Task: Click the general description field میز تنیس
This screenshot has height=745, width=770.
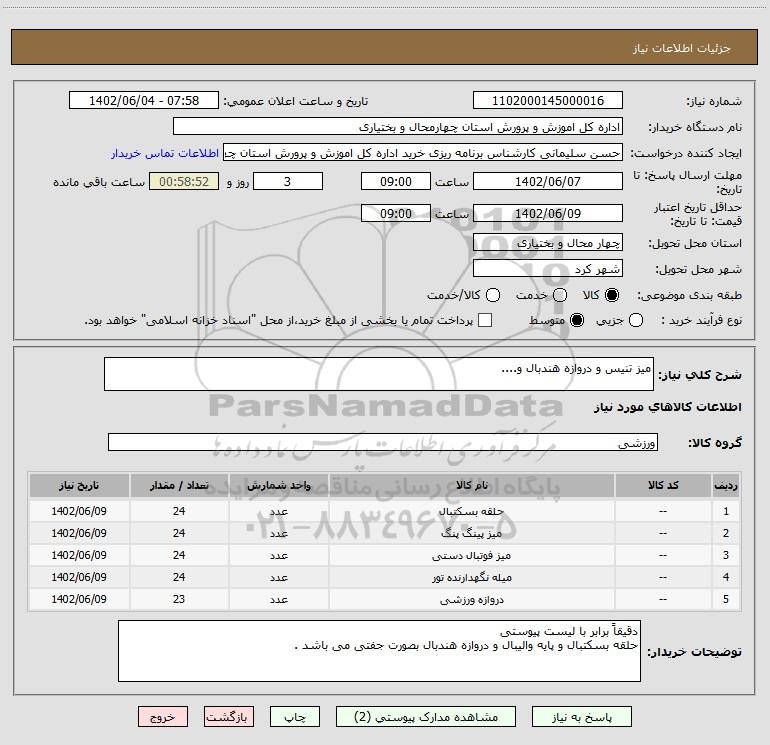Action: point(379,374)
